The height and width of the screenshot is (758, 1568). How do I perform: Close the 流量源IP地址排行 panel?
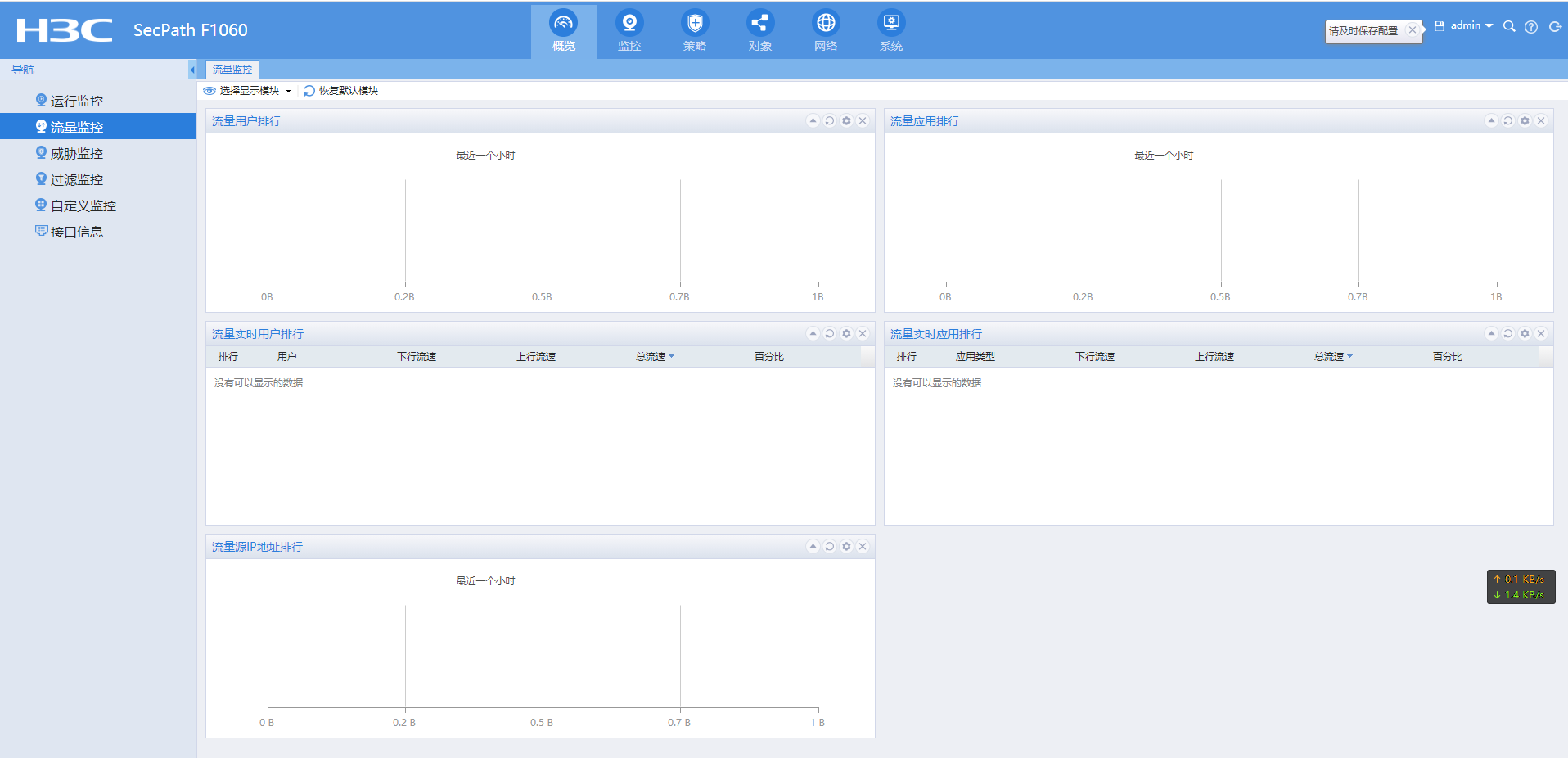click(x=863, y=546)
